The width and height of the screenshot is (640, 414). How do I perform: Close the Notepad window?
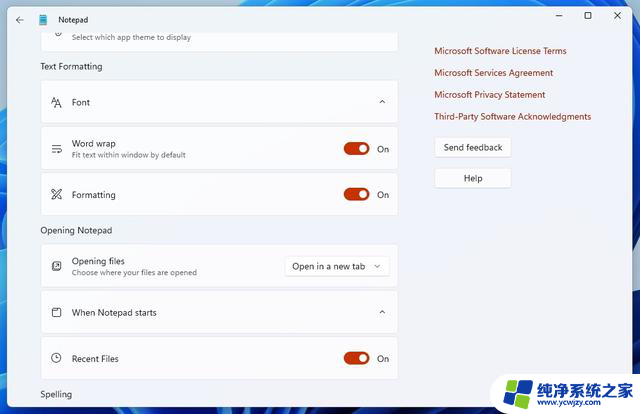617,16
